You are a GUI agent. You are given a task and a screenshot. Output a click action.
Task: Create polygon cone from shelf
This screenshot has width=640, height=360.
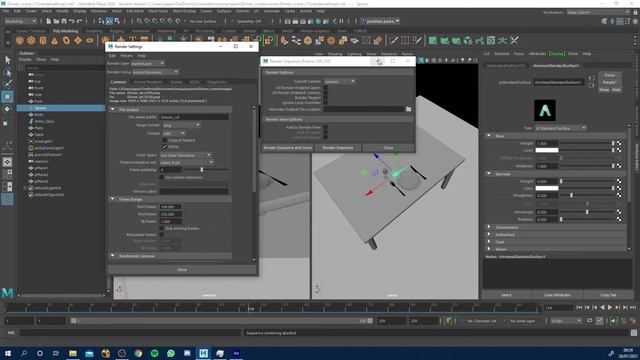pyautogui.click(x=54, y=40)
